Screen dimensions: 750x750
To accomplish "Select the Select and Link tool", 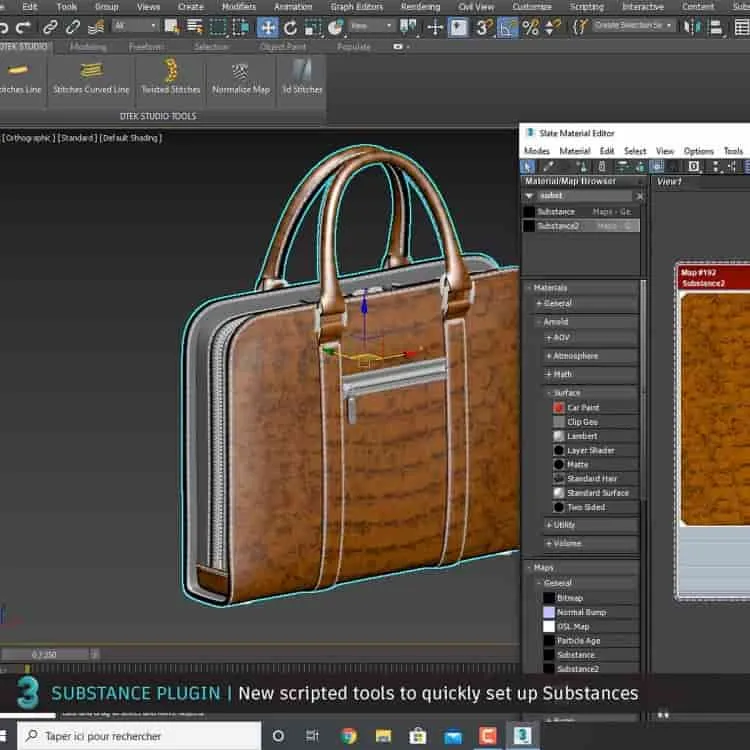I will 50,27.
